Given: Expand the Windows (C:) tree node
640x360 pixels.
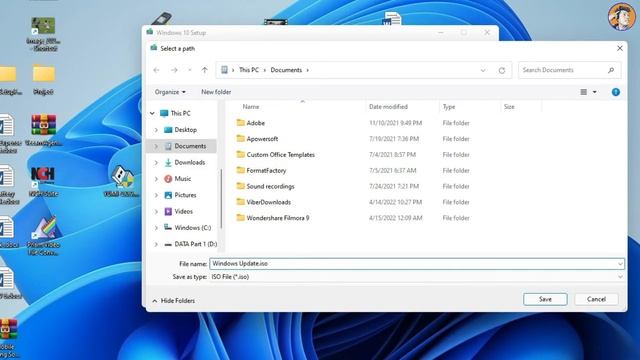Looking at the screenshot, I should pyautogui.click(x=156, y=228).
